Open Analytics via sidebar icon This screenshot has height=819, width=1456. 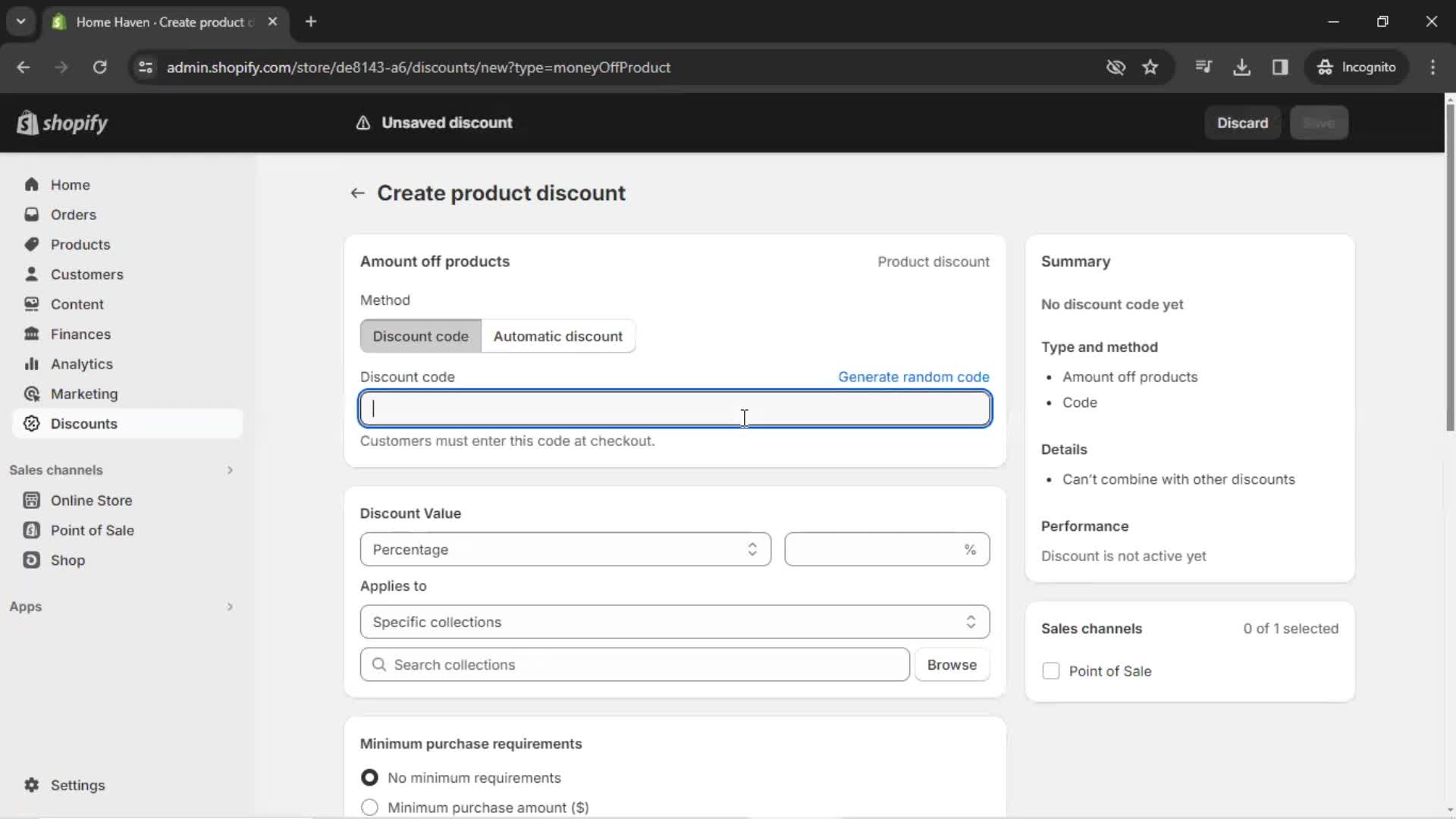[32, 363]
